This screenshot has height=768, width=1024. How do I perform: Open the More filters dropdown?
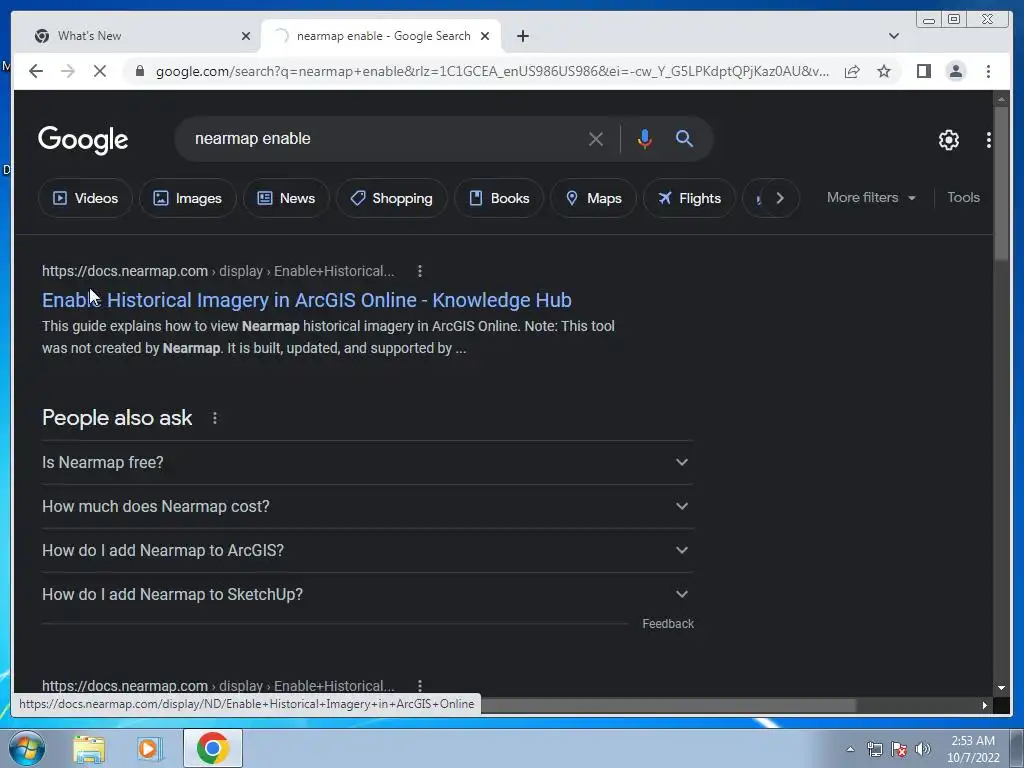tap(871, 197)
